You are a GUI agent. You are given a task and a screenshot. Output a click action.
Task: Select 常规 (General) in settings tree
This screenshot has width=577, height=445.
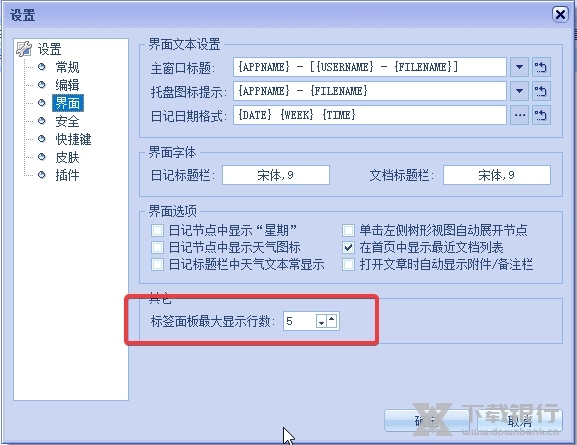[x=67, y=67]
